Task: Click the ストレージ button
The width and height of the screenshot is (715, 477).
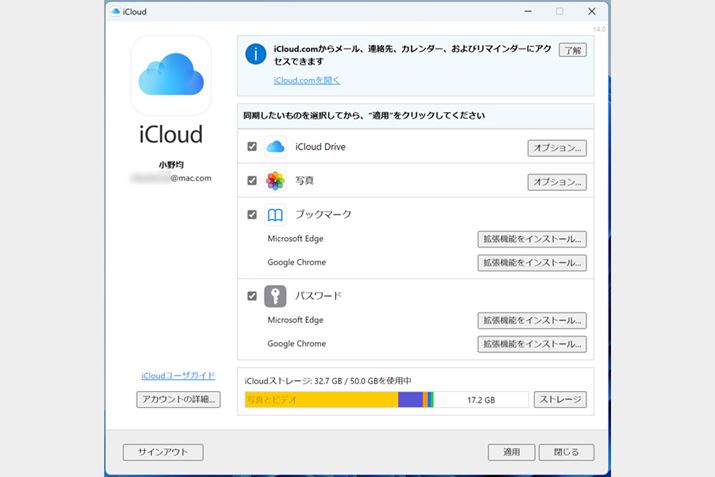Action: (x=560, y=399)
